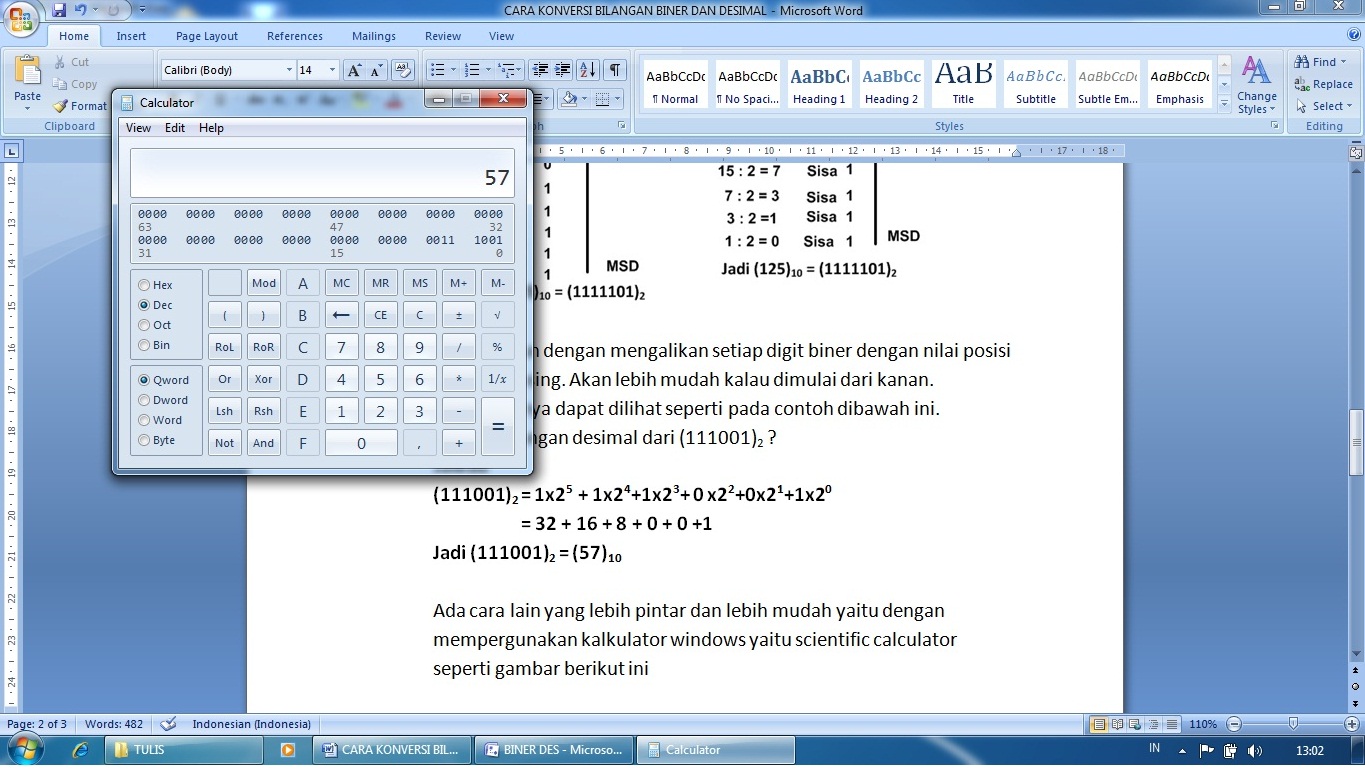Open the Mailings ribbon tab

pos(373,36)
